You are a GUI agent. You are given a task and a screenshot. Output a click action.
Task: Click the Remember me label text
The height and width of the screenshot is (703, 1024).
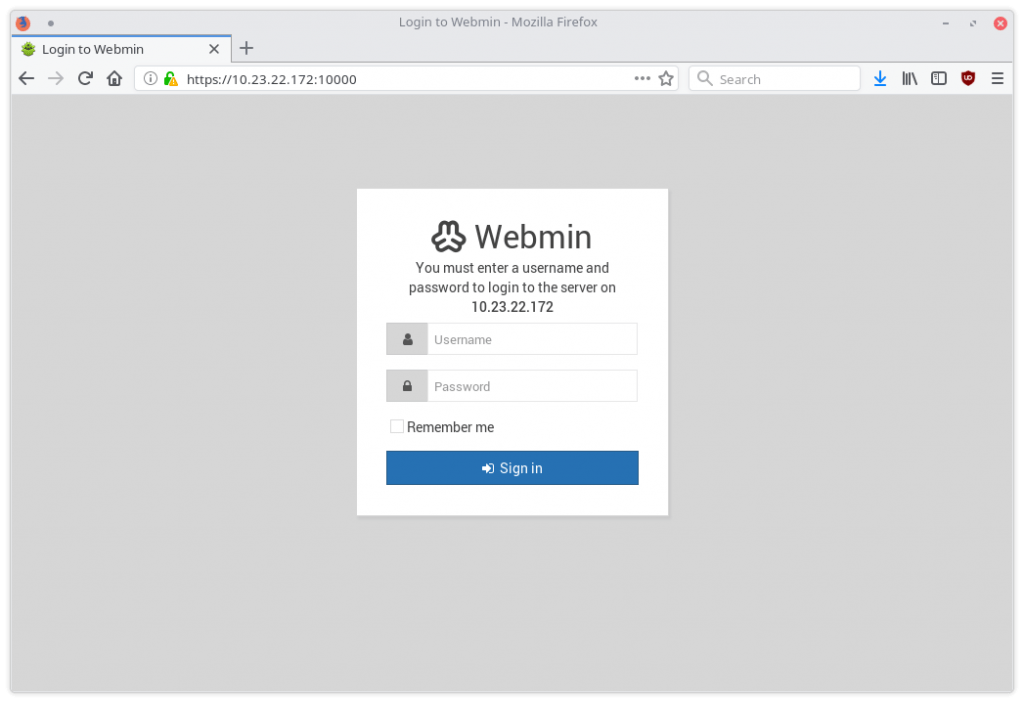click(450, 427)
